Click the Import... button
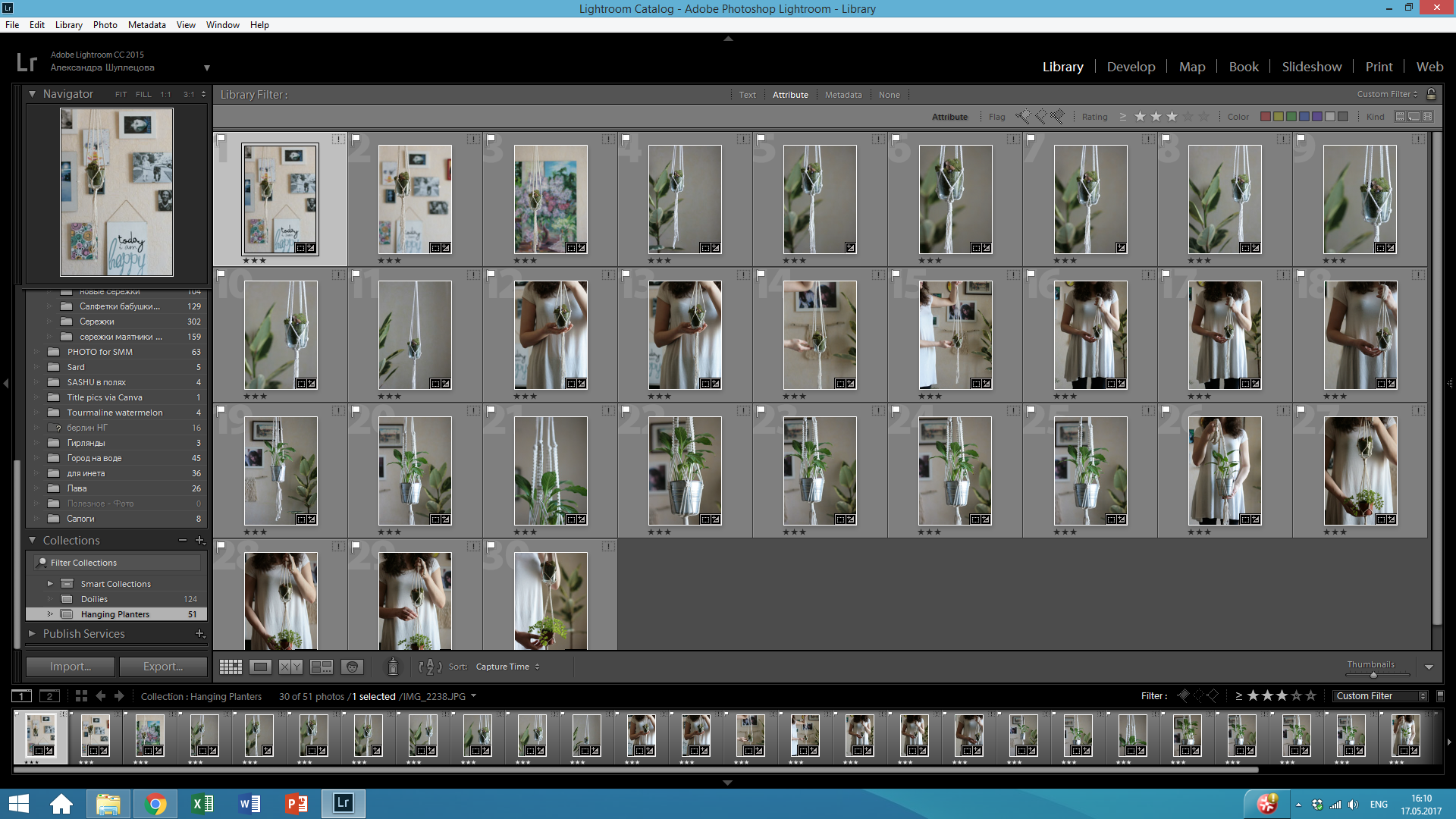Screen dimensions: 1456x819 71,667
